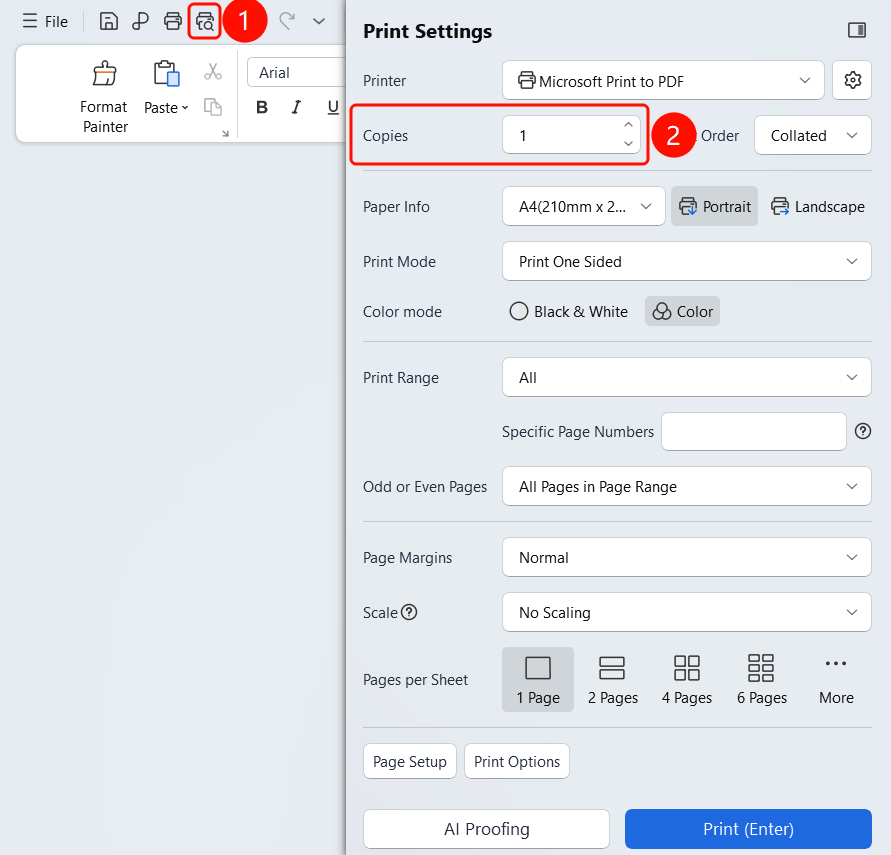This screenshot has width=891, height=855.
Task: Click the Save icon in the toolbar
Action: pyautogui.click(x=109, y=22)
